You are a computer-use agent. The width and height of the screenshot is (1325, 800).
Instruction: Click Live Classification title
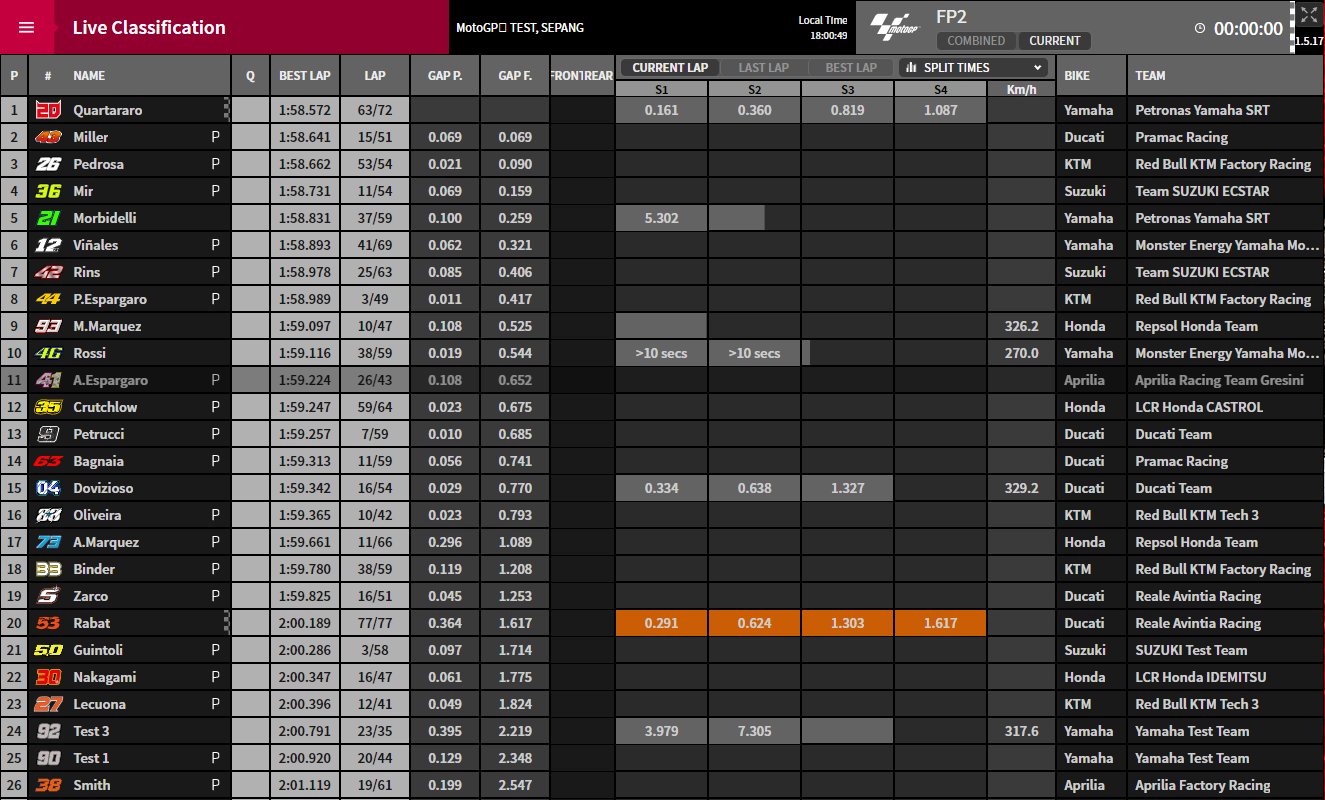coord(149,27)
